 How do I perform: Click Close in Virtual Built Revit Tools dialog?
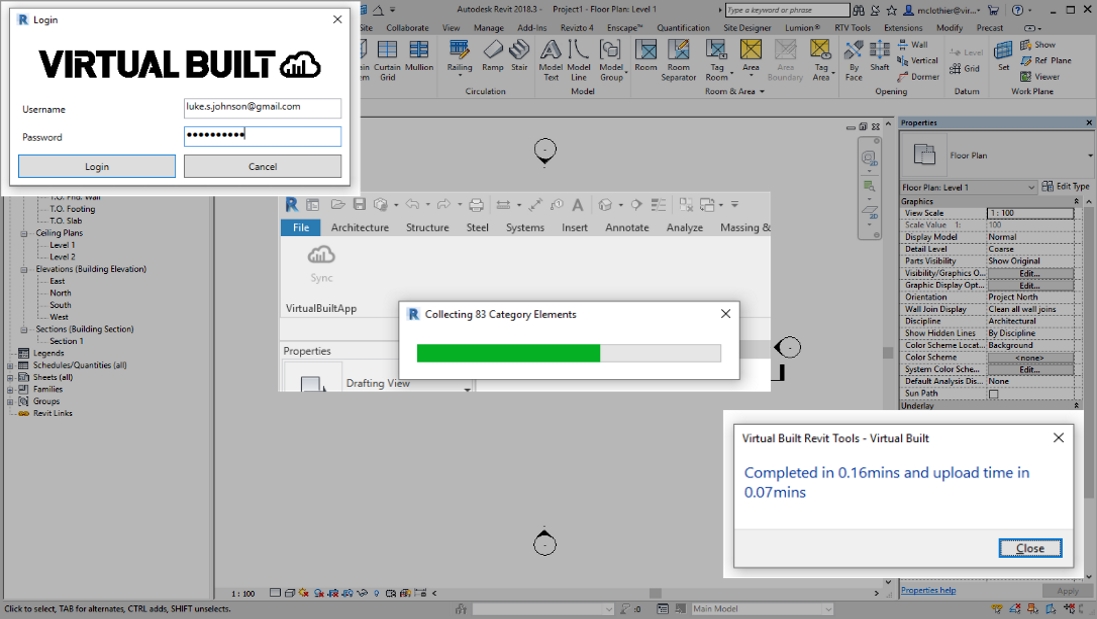point(1030,548)
